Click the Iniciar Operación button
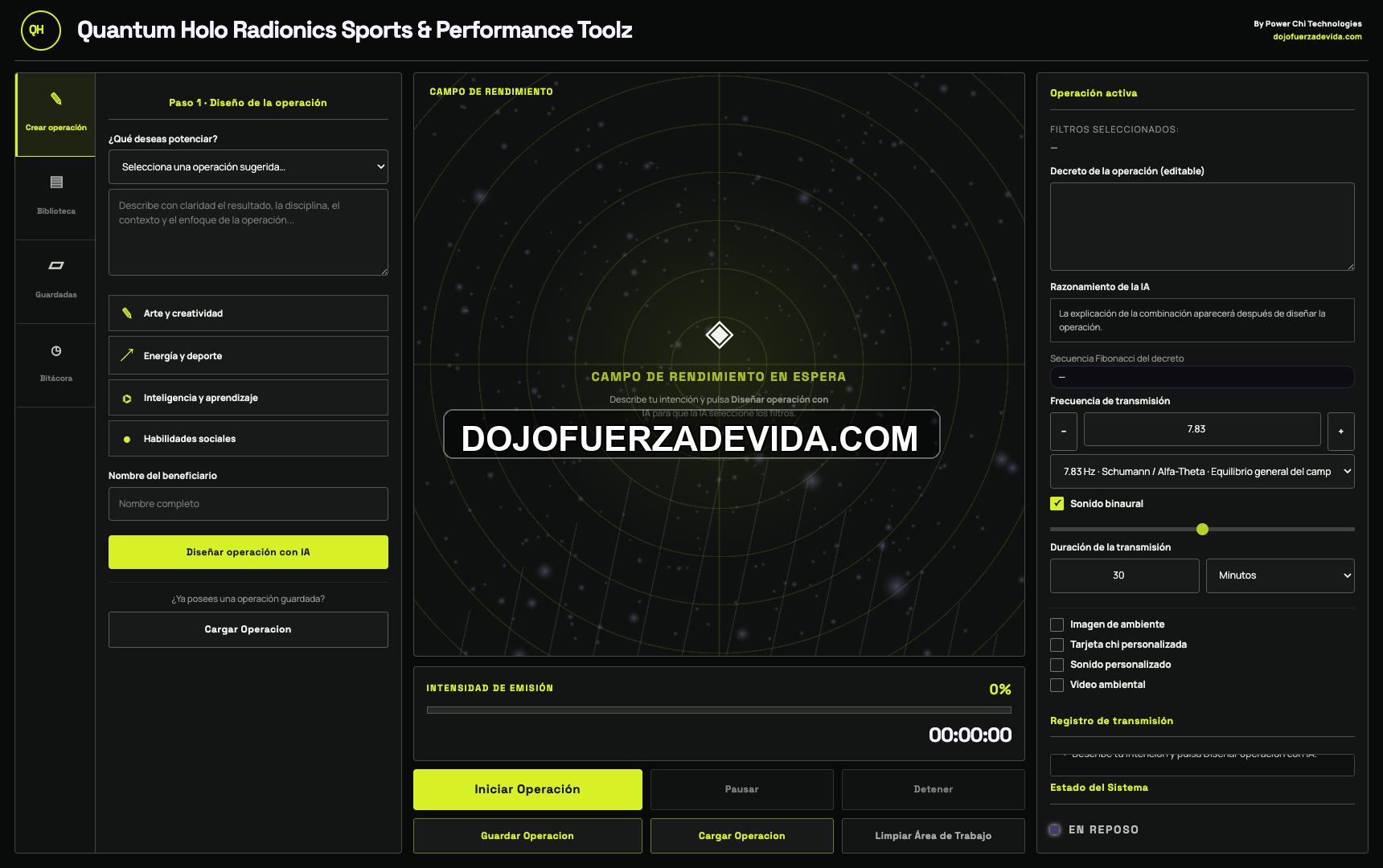Screen dimensions: 1383x868 tap(527, 789)
